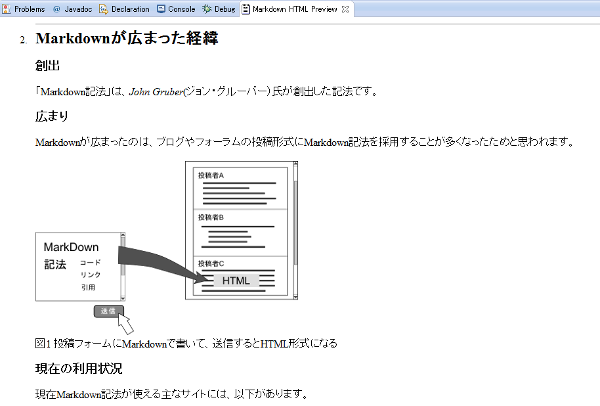Click the Debug bug icon
The width and height of the screenshot is (600, 406).
(x=206, y=9)
